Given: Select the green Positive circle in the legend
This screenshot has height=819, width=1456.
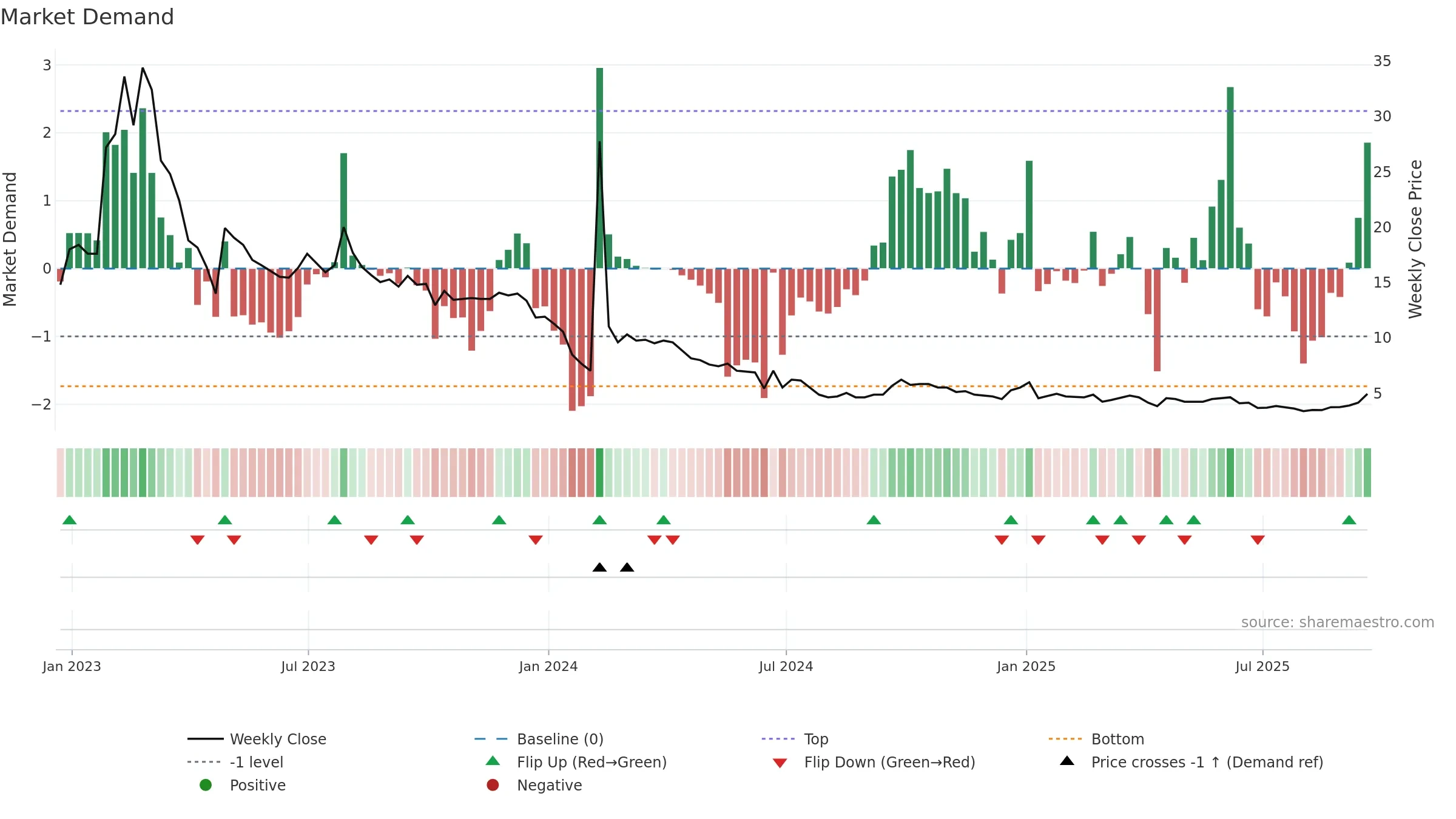Looking at the screenshot, I should [x=206, y=785].
